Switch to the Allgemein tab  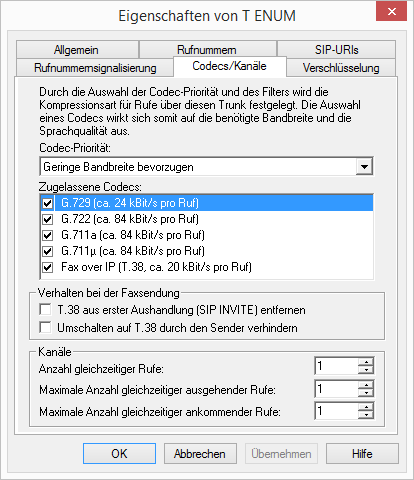[x=76, y=50]
